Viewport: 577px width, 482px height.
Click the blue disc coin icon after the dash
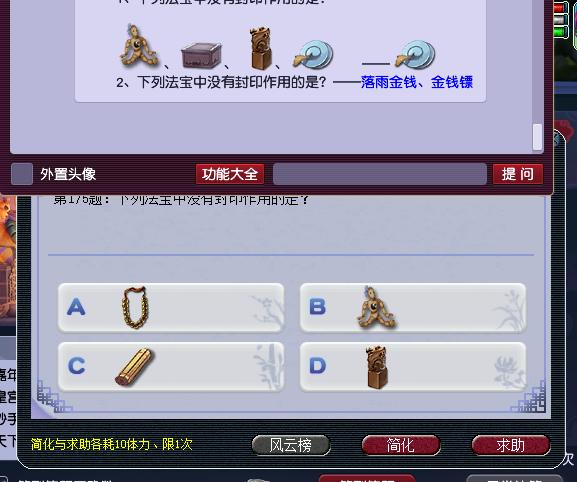[415, 54]
